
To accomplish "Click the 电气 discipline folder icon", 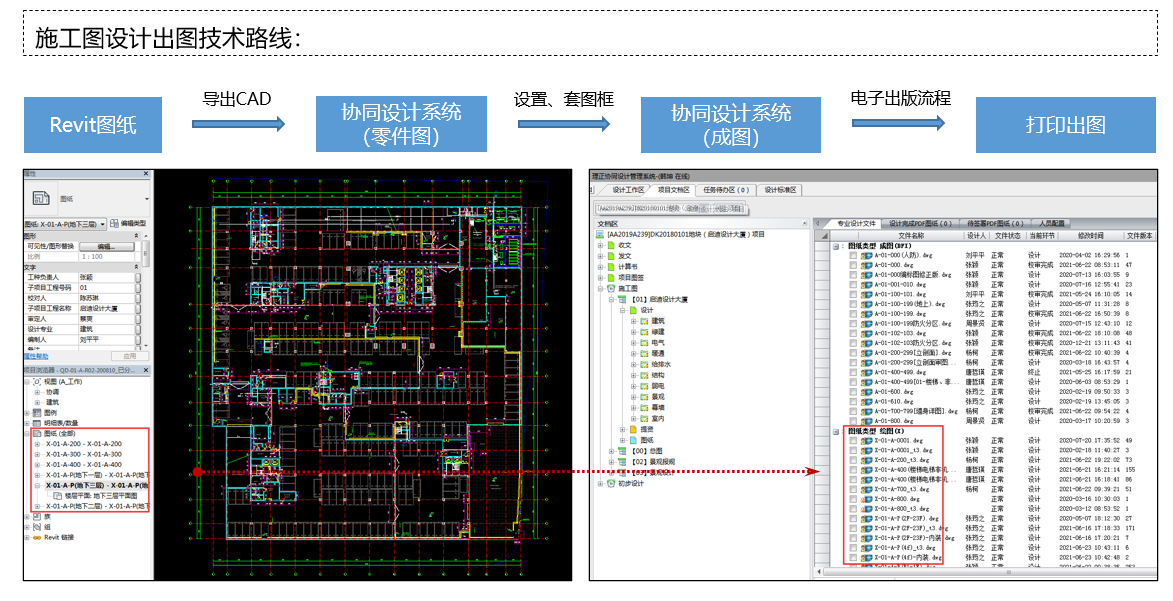I will coord(645,343).
